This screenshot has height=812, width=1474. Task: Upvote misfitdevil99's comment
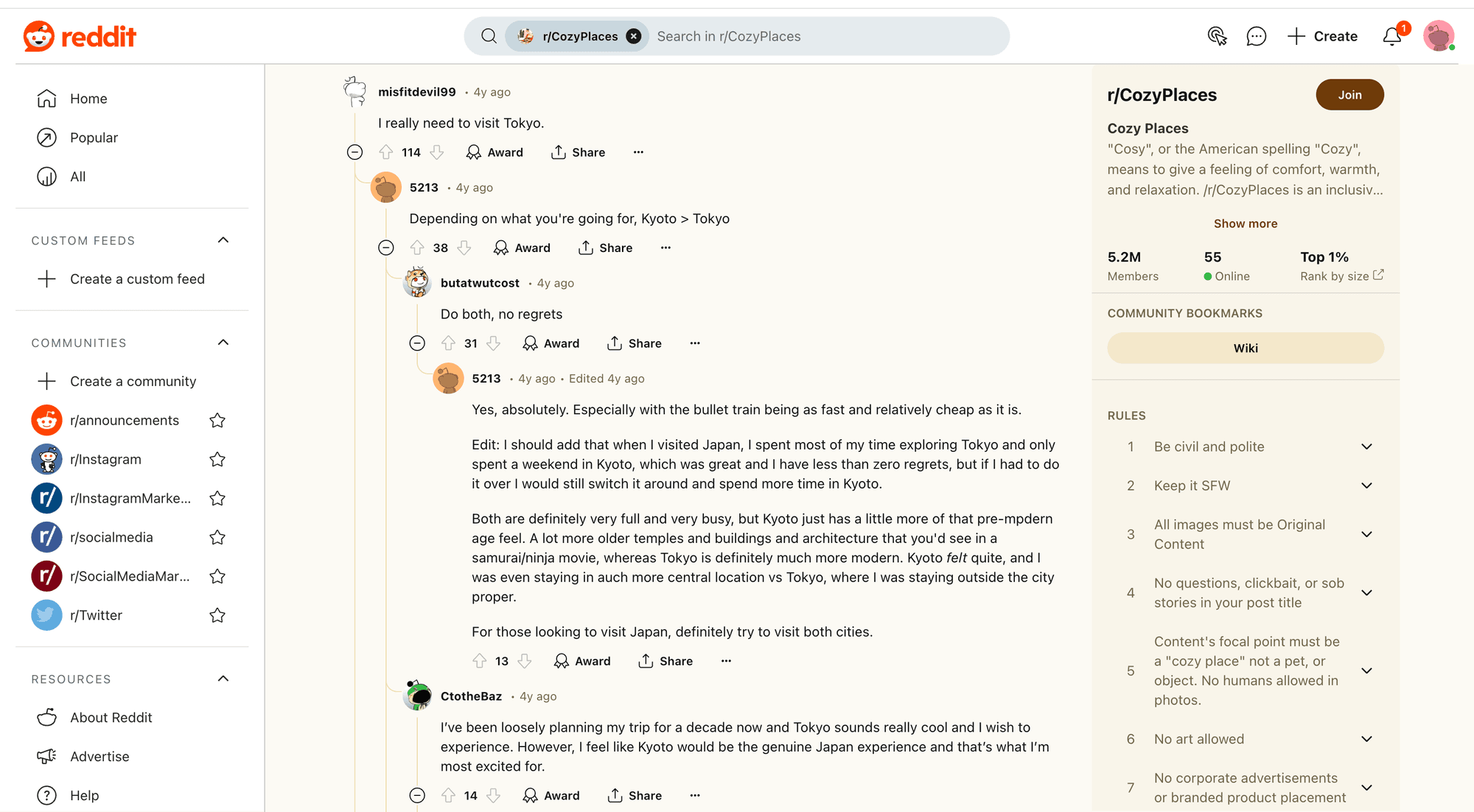(x=386, y=153)
